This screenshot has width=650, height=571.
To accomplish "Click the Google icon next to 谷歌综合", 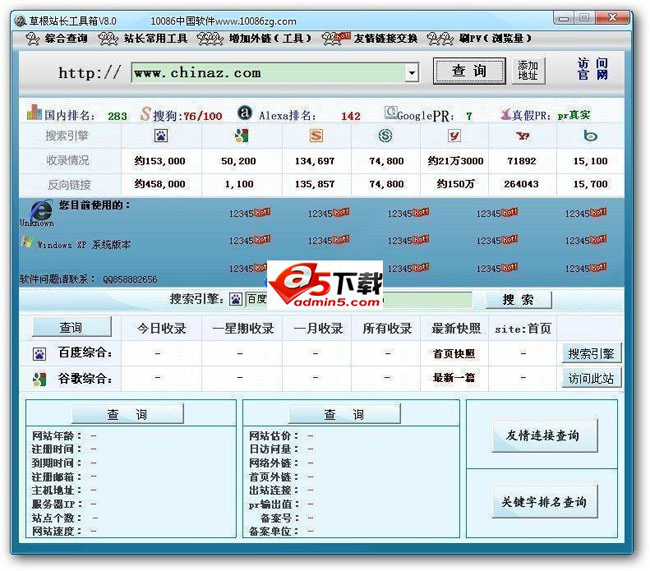I will 39,379.
